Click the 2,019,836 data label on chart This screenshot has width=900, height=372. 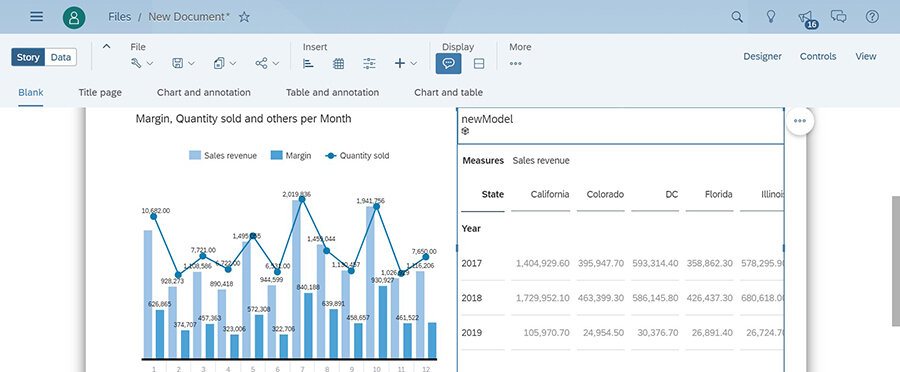[297, 194]
